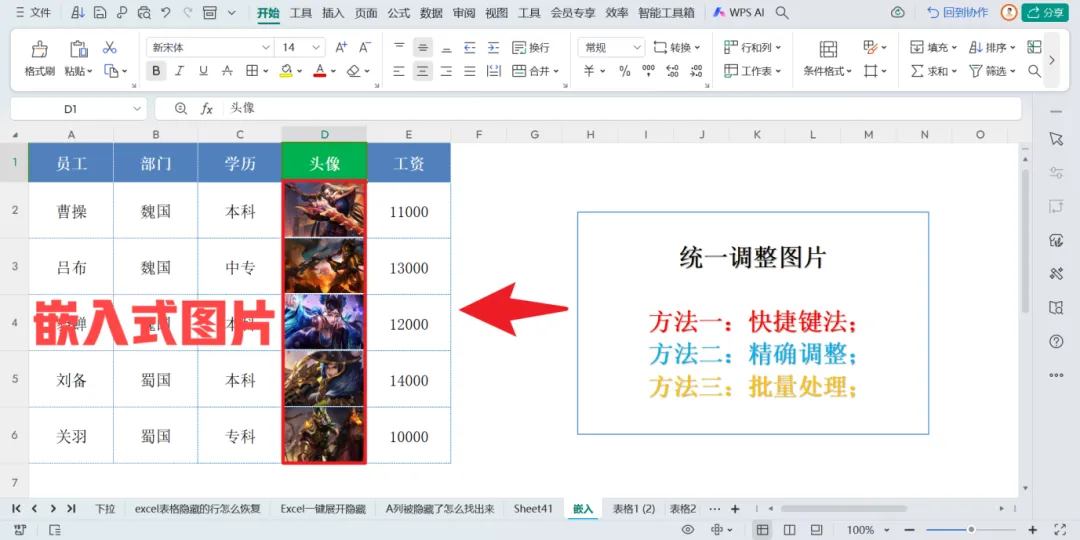
Task: Click the AutoSum (求和) button
Action: coord(934,70)
